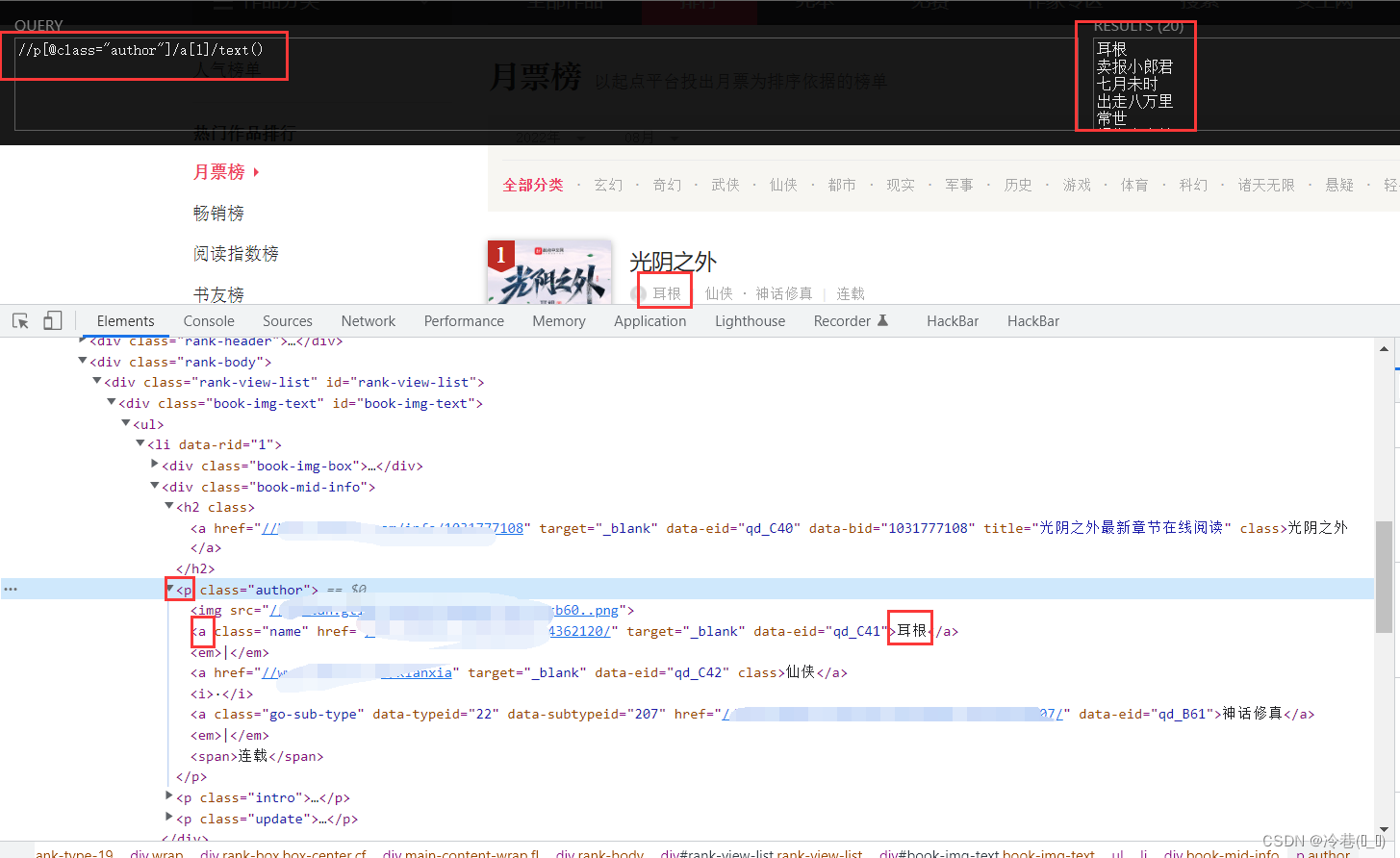Filter by 奇幻 category
The width and height of the screenshot is (1400, 858).
coord(667,185)
